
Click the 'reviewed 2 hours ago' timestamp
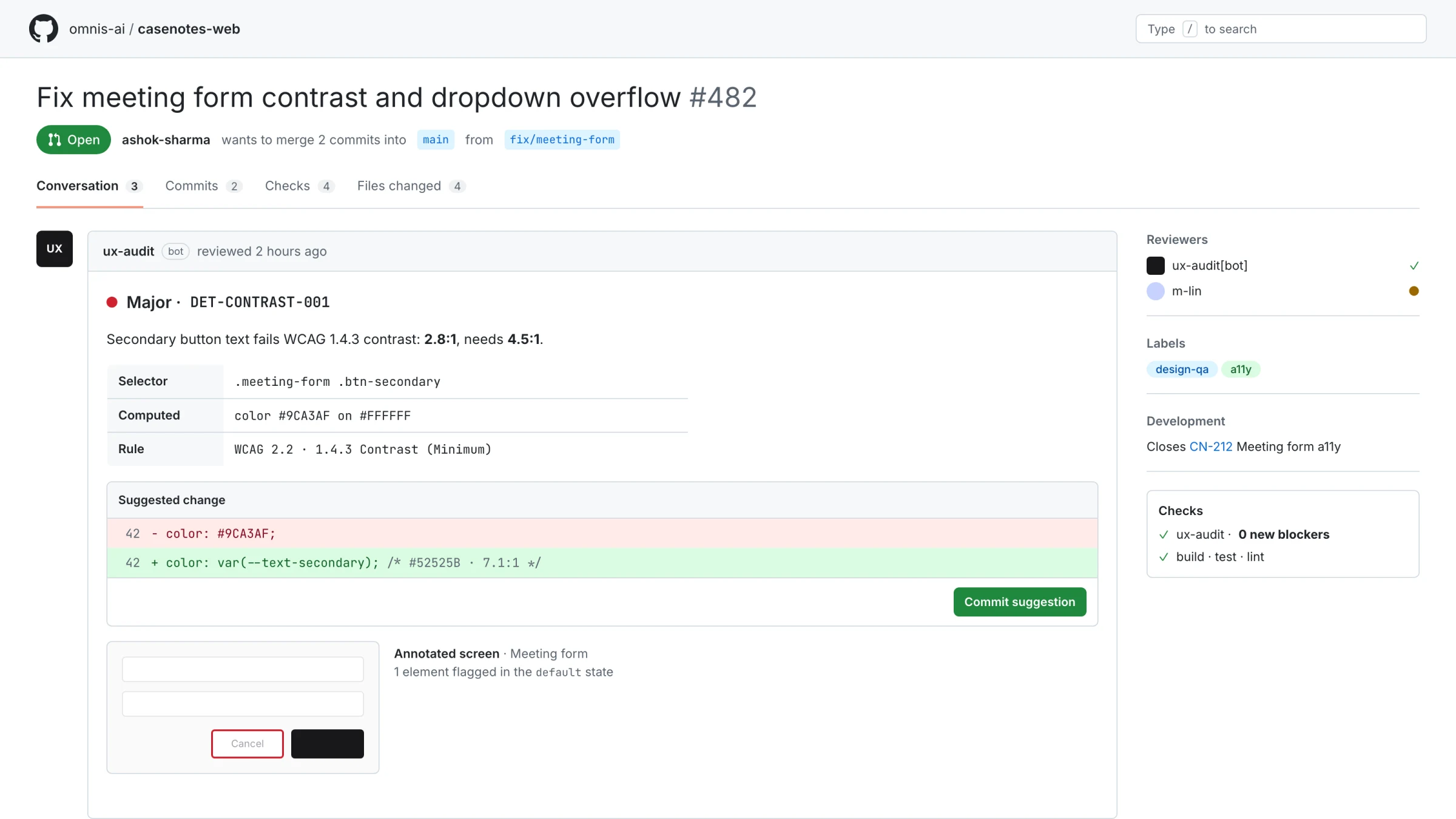click(x=261, y=251)
